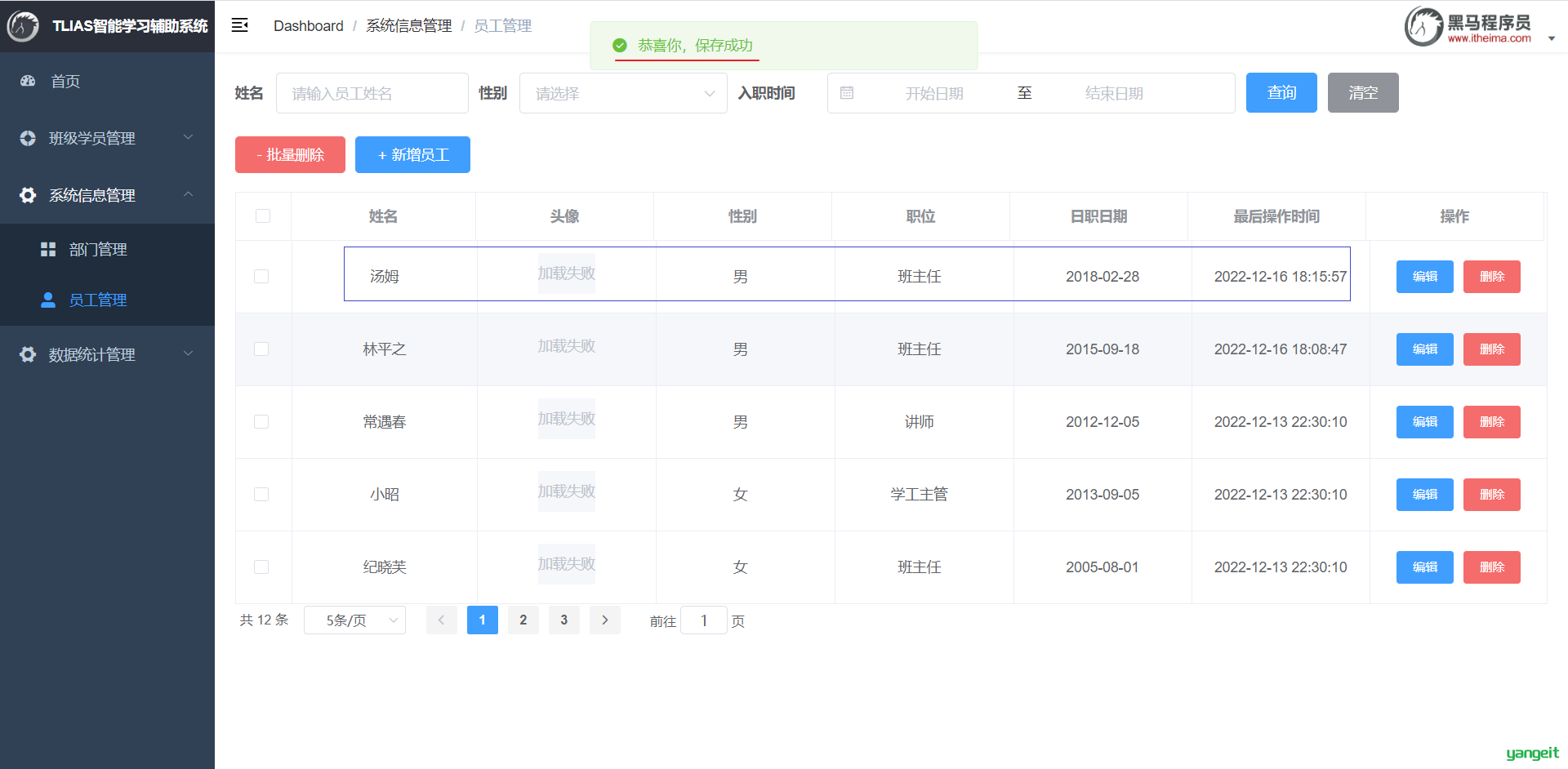The image size is (1568, 769).
Task: Focus the 前往 page jump input
Action: tap(704, 620)
